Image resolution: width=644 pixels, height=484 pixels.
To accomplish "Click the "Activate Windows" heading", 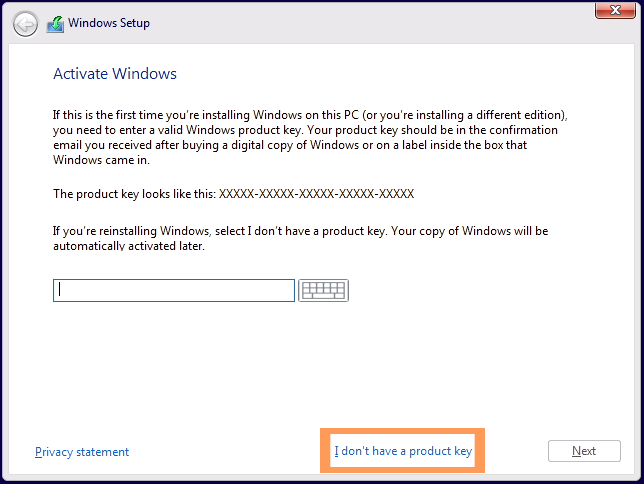I will [115, 74].
